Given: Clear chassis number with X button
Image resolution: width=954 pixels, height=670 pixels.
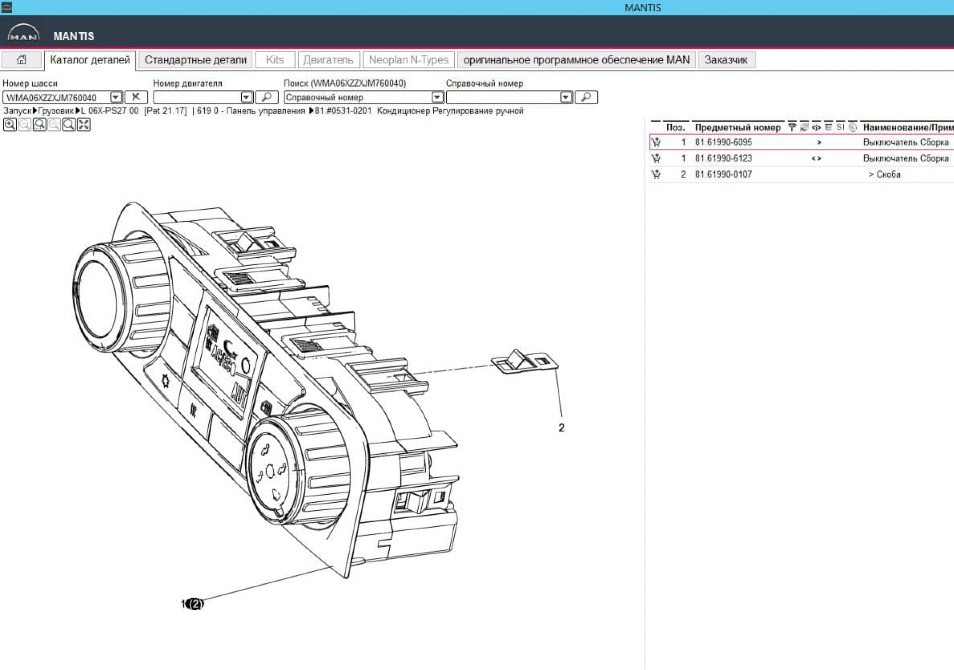Looking at the screenshot, I should tap(137, 97).
